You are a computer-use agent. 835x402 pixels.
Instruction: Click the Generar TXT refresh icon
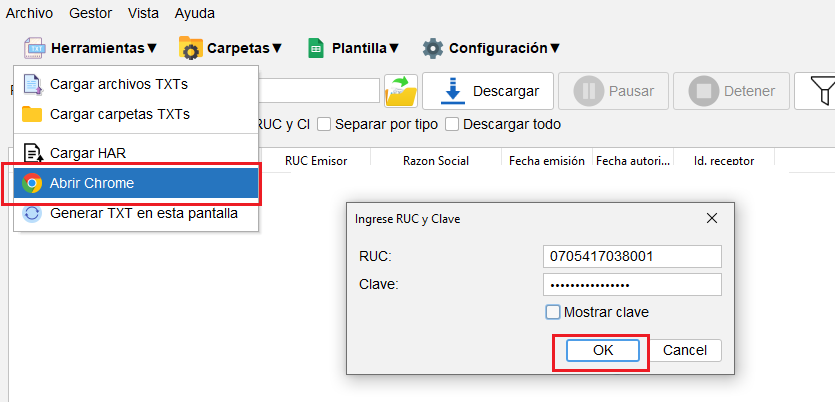coord(32,213)
